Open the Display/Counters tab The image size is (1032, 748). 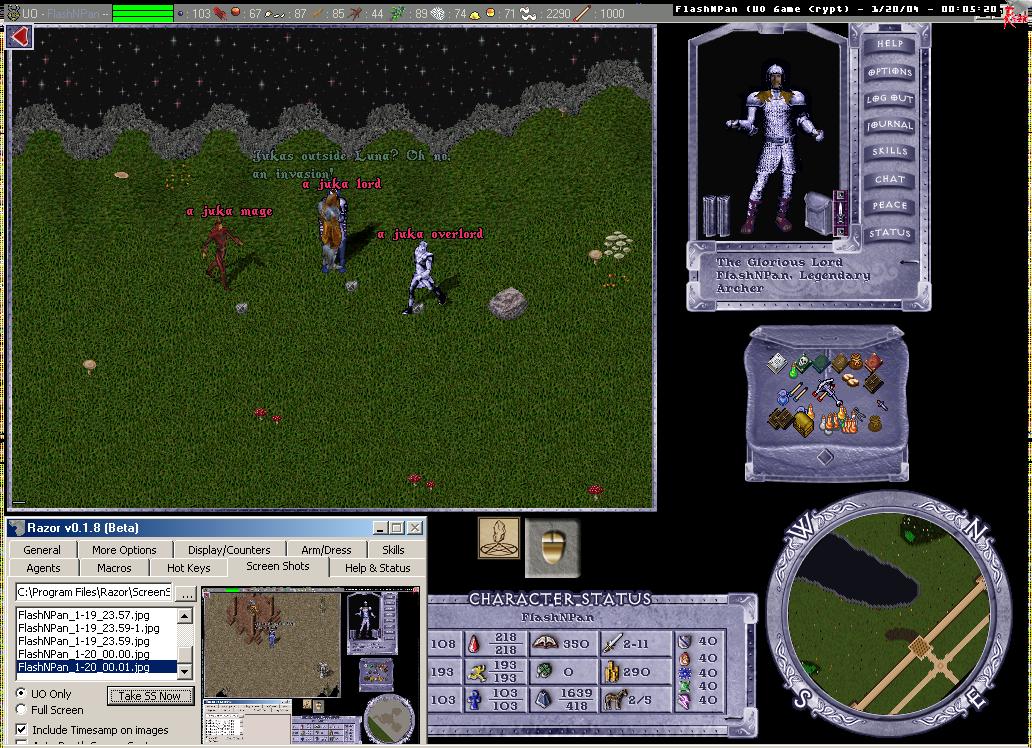pos(229,550)
